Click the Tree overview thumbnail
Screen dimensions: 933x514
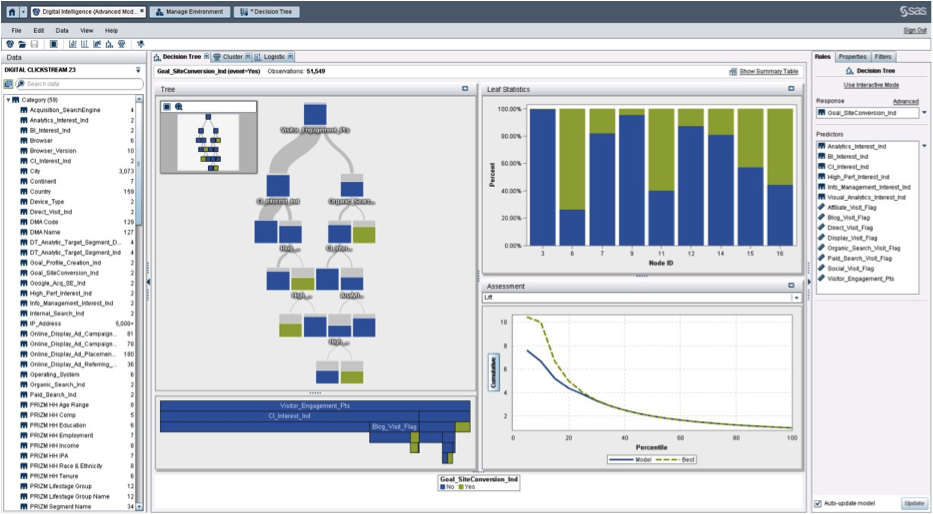point(208,143)
